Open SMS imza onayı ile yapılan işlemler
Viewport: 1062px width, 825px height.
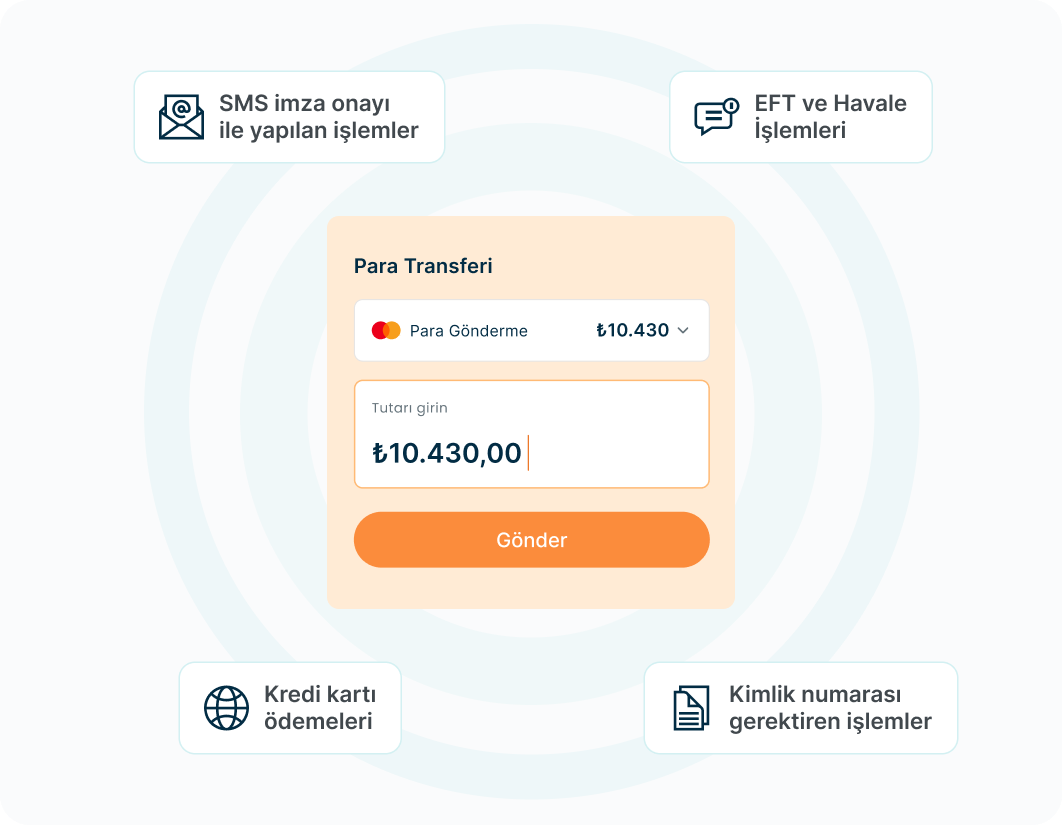pos(318,117)
